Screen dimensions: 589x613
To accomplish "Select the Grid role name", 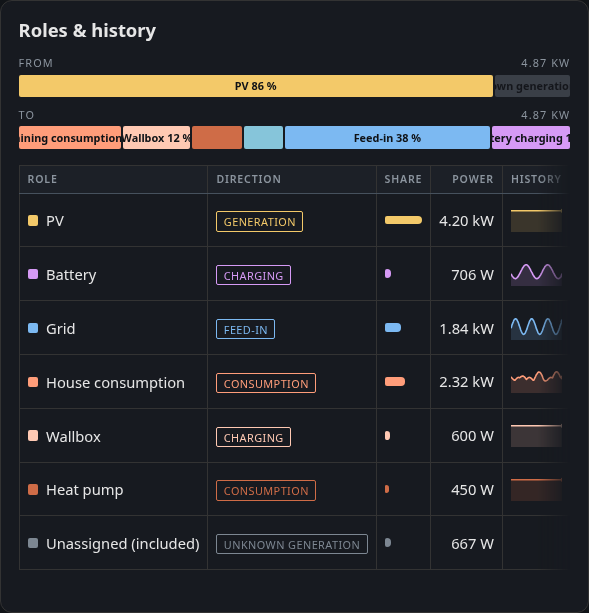I will click(61, 329).
